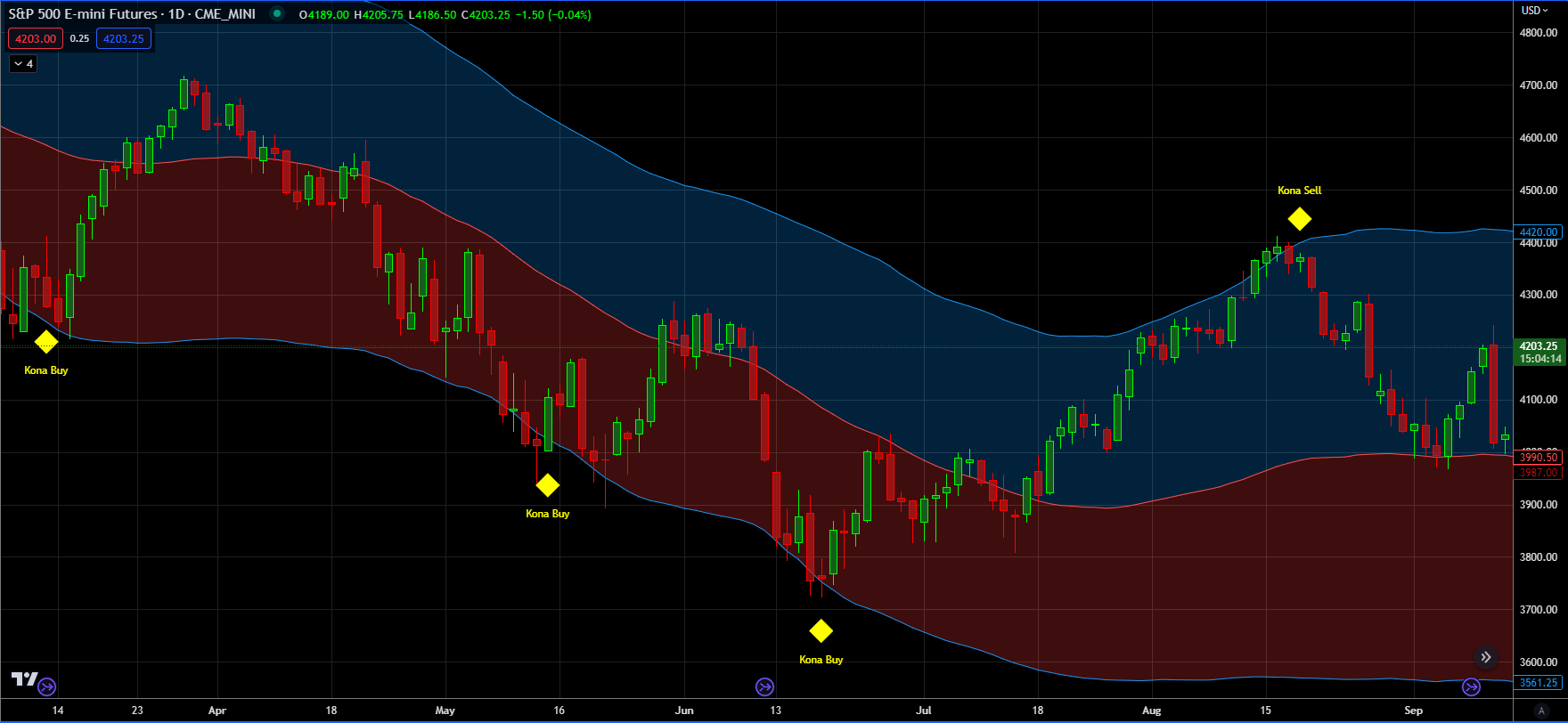Click the green 4203.25 current price label
This screenshot has height=723, width=1568.
coord(1539,346)
